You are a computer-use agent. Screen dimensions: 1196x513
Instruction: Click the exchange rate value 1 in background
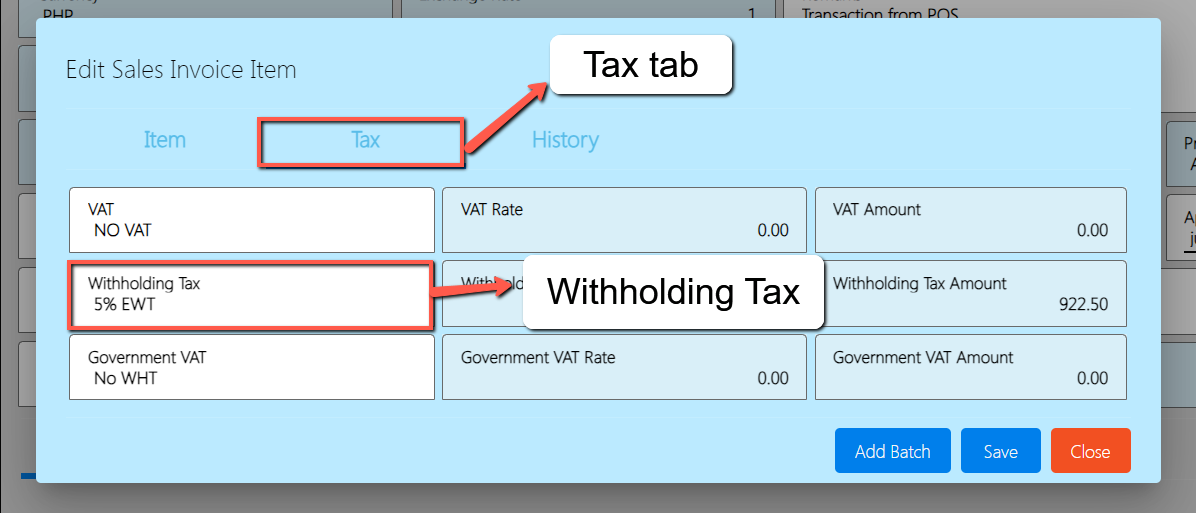(751, 13)
